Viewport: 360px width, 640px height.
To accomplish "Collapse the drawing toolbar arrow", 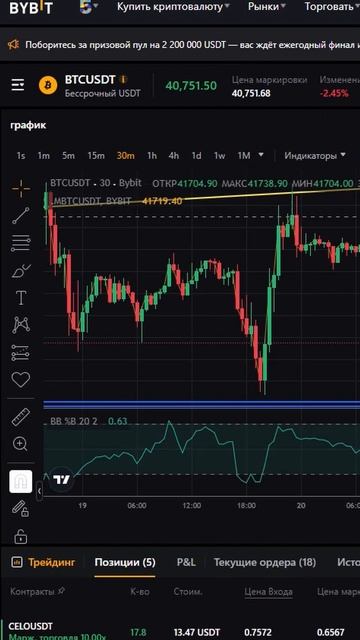I will 39,491.
